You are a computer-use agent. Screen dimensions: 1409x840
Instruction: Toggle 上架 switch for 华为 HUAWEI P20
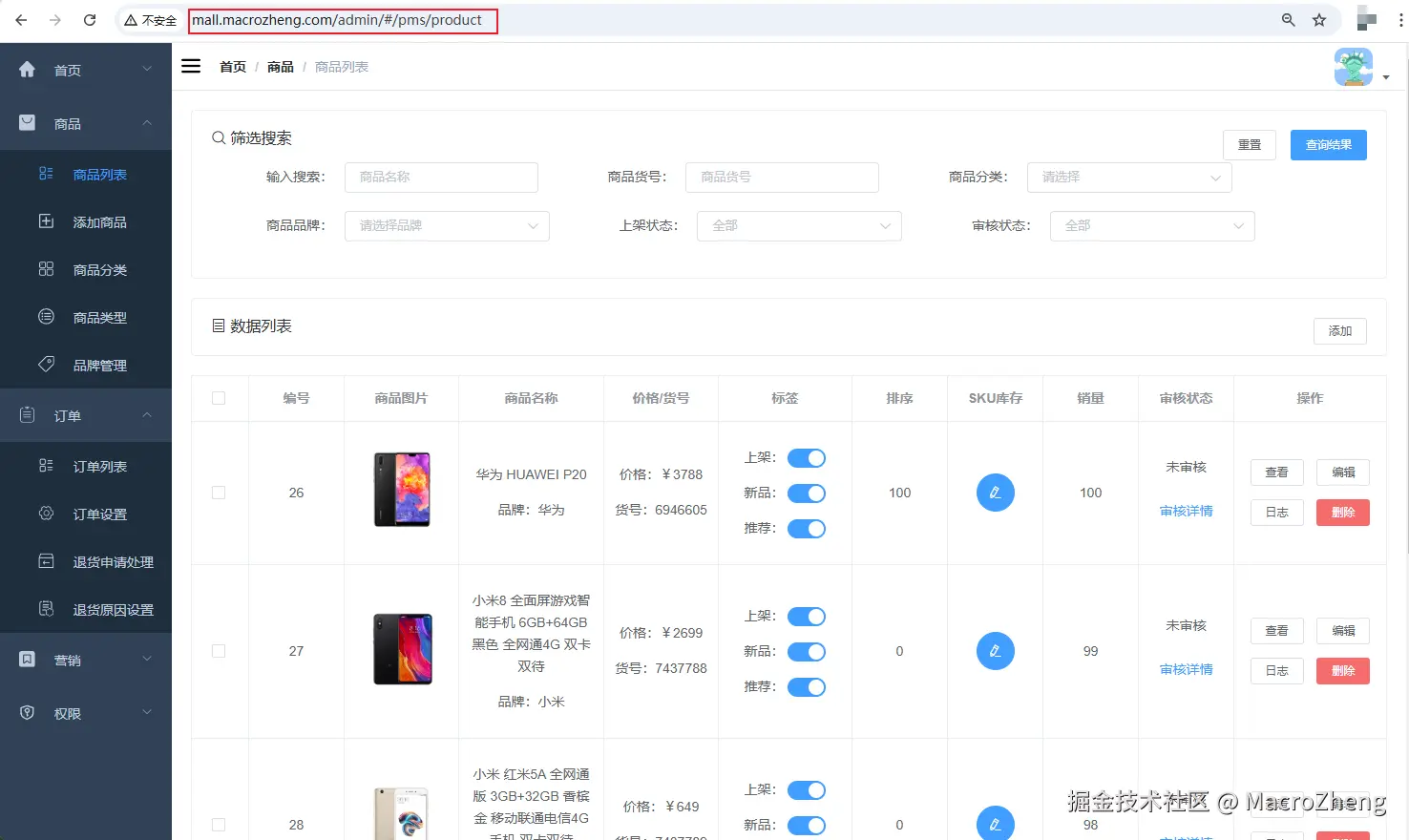tap(807, 458)
